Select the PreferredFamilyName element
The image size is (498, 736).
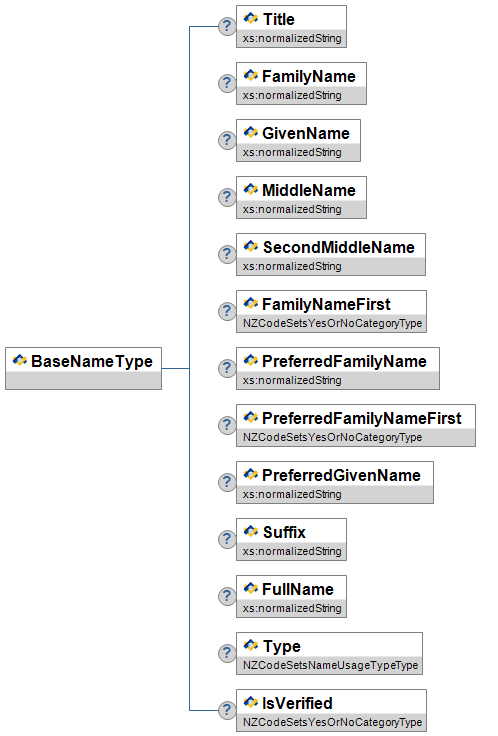tap(338, 368)
